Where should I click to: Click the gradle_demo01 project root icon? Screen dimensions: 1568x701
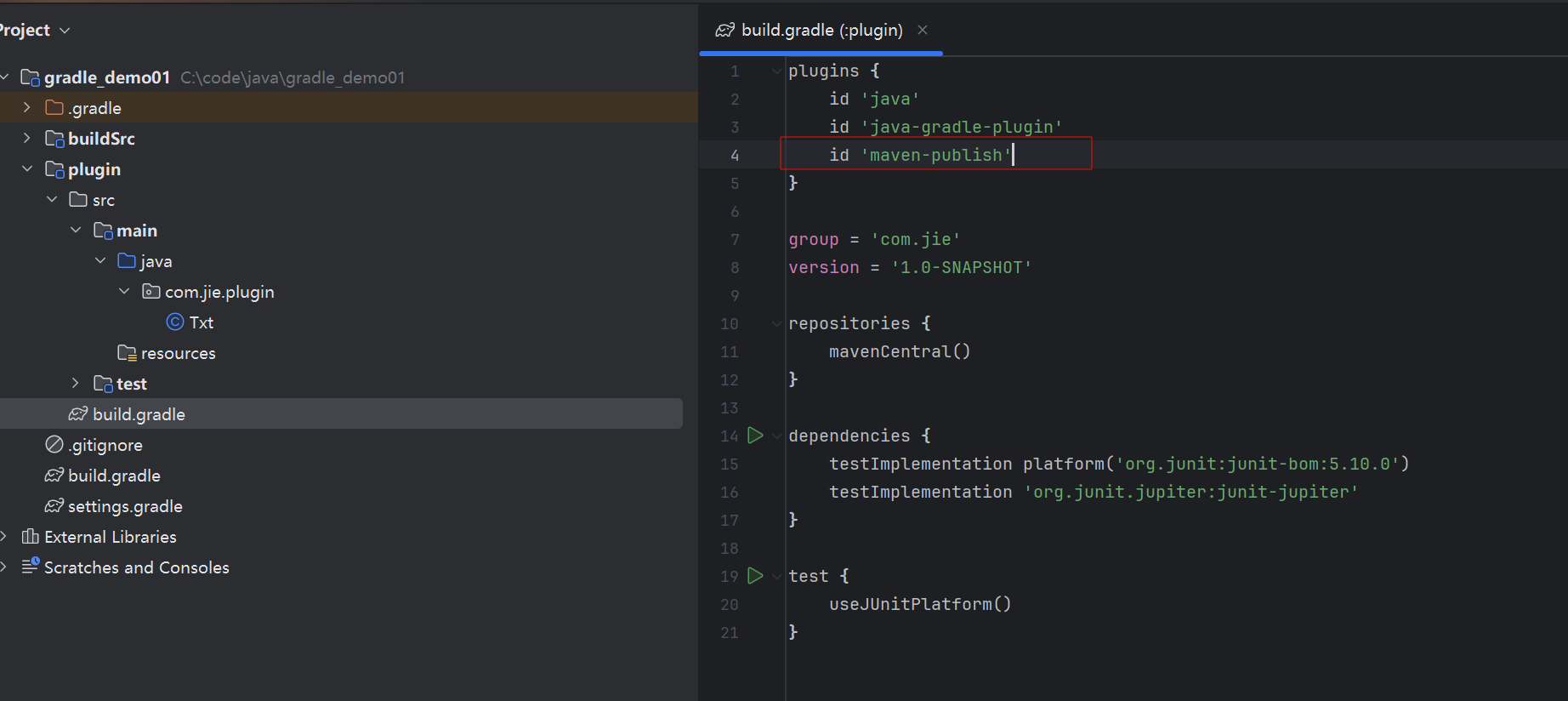pyautogui.click(x=30, y=77)
